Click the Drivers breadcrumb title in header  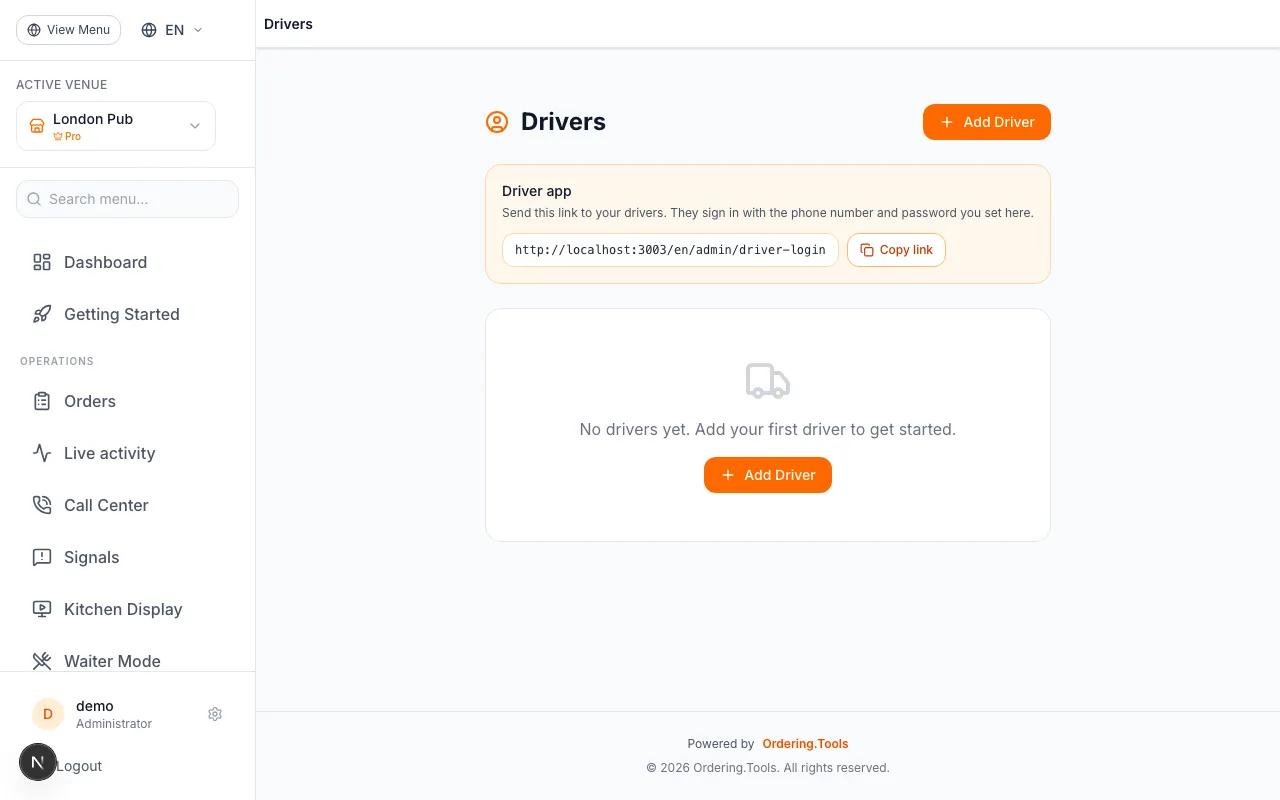pos(288,24)
